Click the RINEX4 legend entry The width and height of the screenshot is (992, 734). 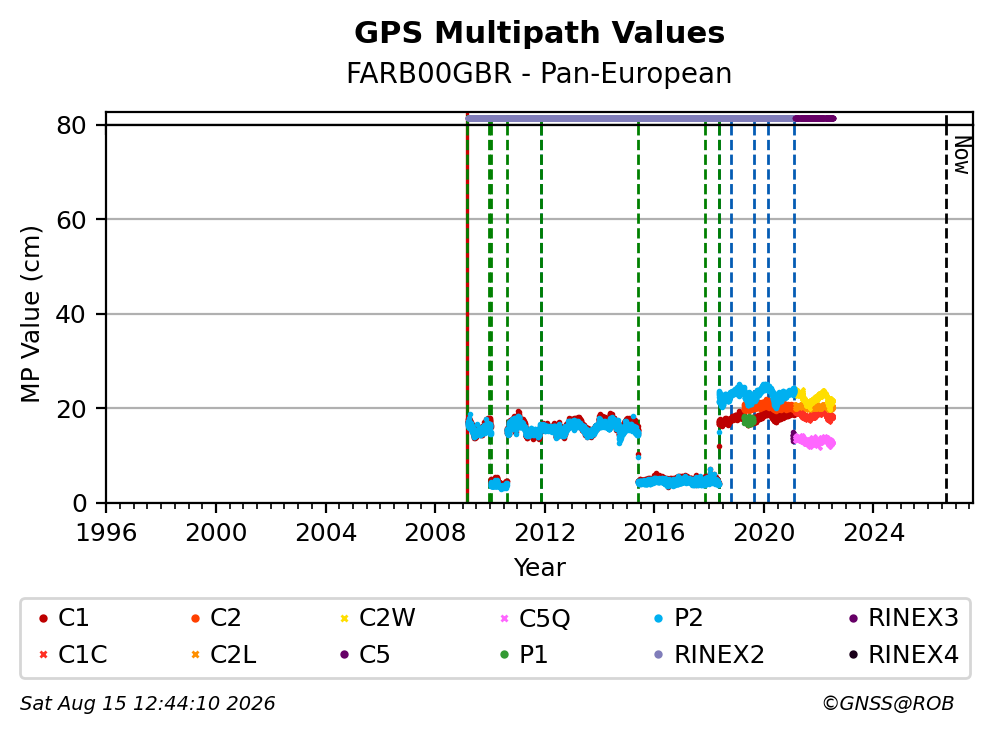[x=904, y=655]
